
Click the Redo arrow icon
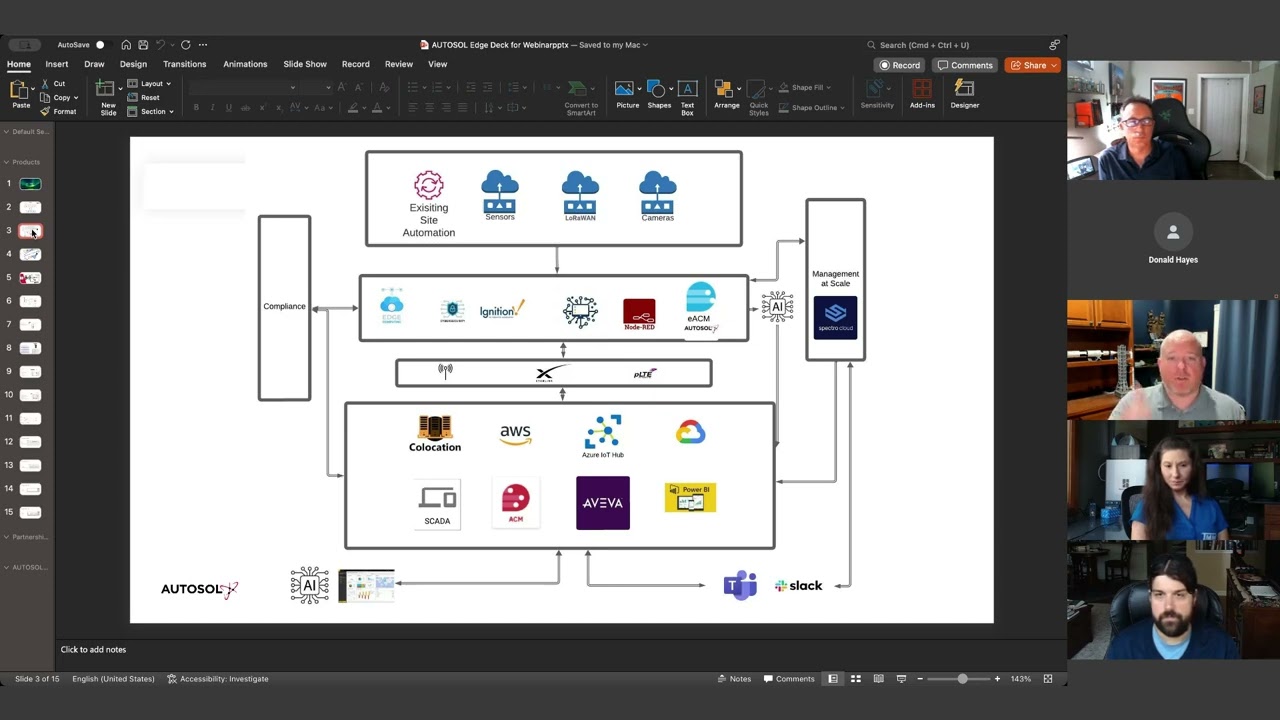coord(185,45)
